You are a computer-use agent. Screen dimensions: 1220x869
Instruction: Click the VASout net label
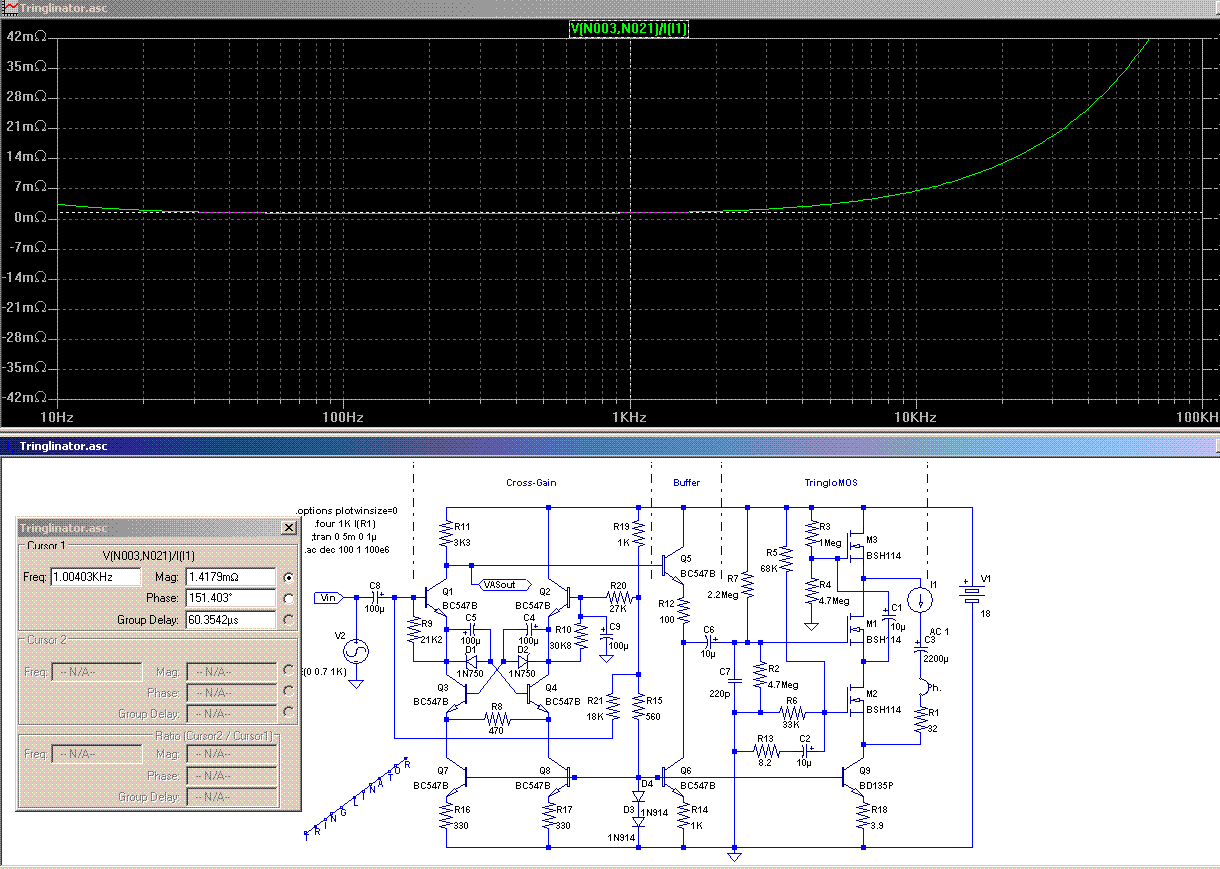click(499, 584)
